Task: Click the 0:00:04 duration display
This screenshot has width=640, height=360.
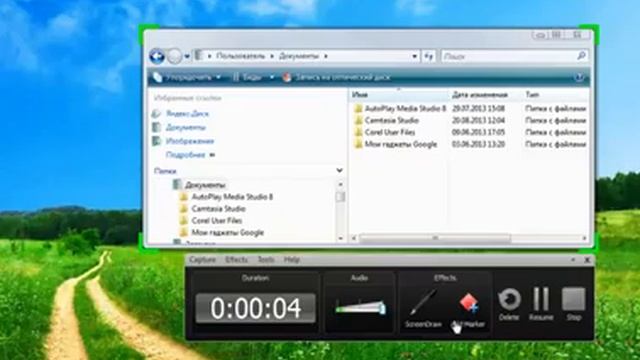Action: coord(256,308)
